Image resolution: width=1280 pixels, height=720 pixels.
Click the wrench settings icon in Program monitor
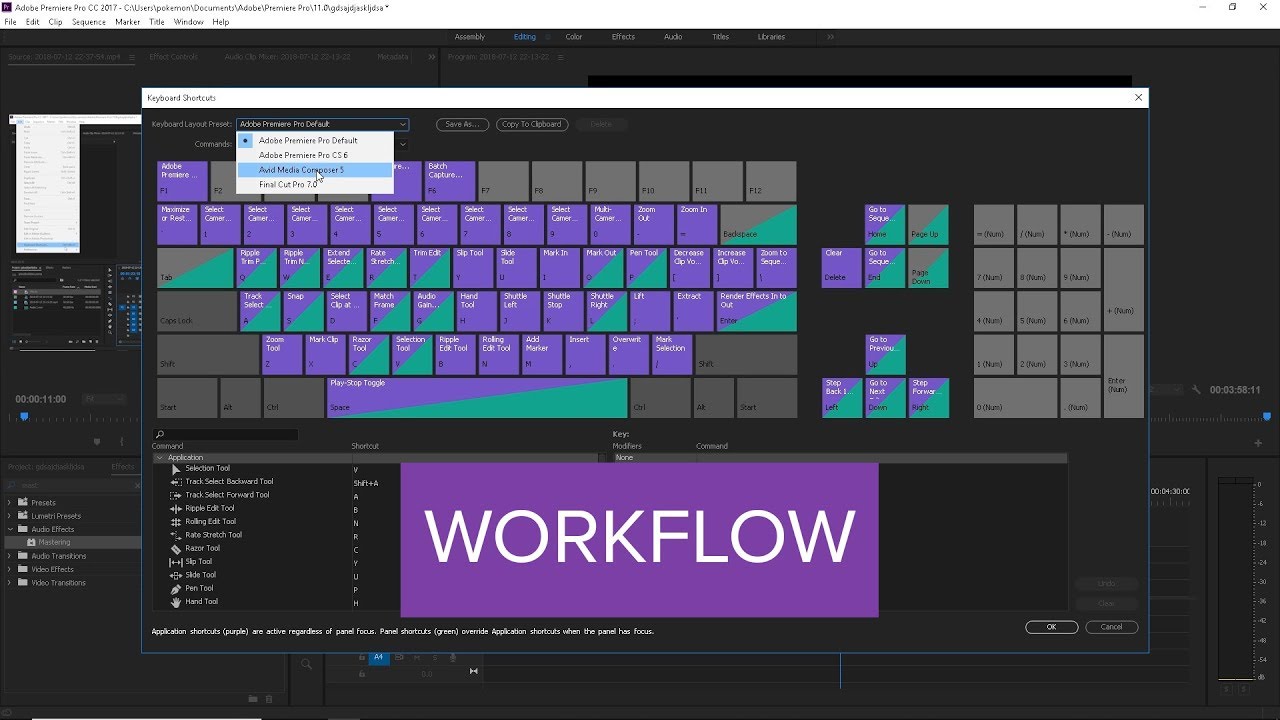(x=1194, y=390)
